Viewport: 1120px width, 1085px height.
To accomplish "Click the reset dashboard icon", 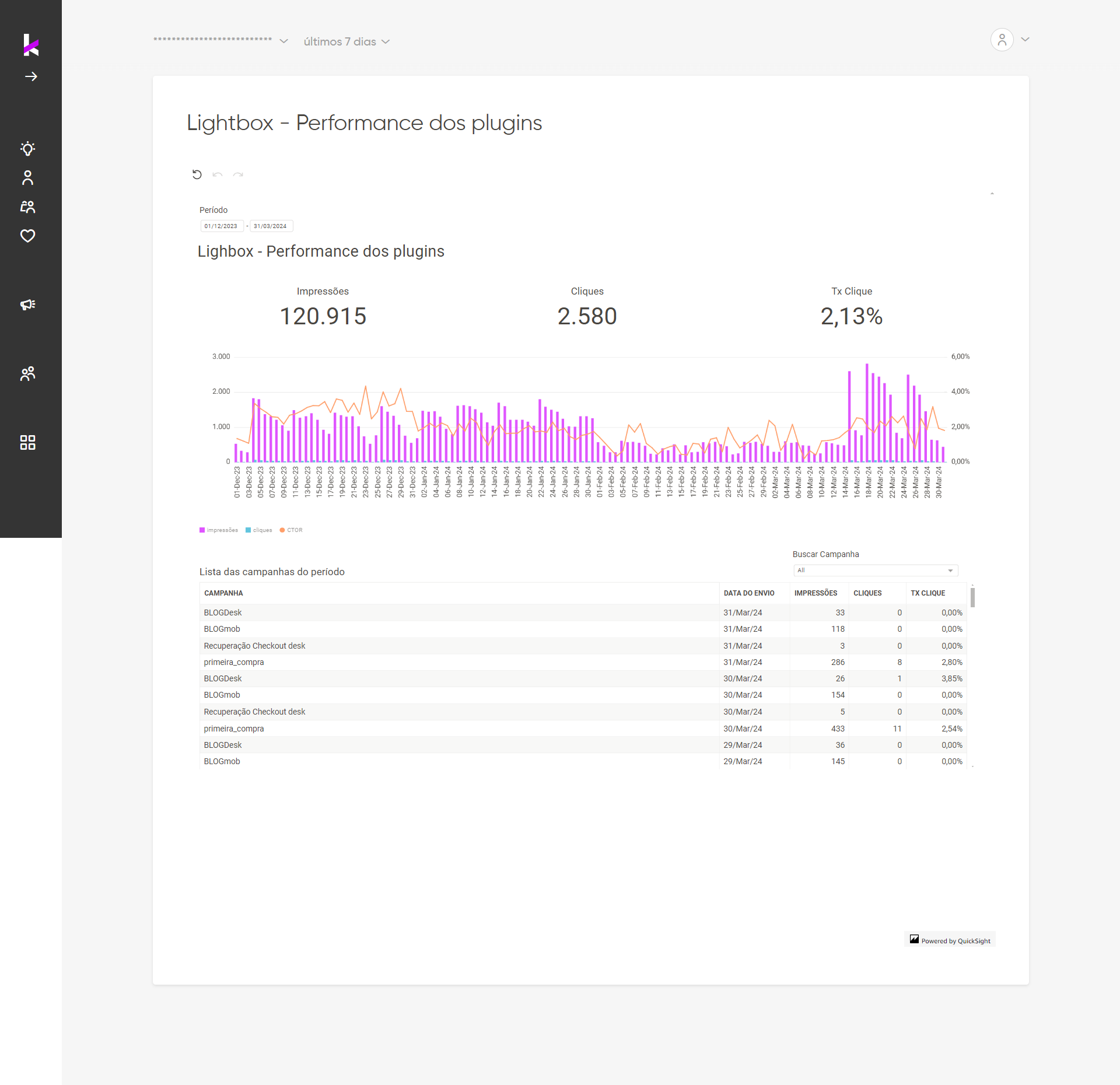I will click(x=197, y=174).
